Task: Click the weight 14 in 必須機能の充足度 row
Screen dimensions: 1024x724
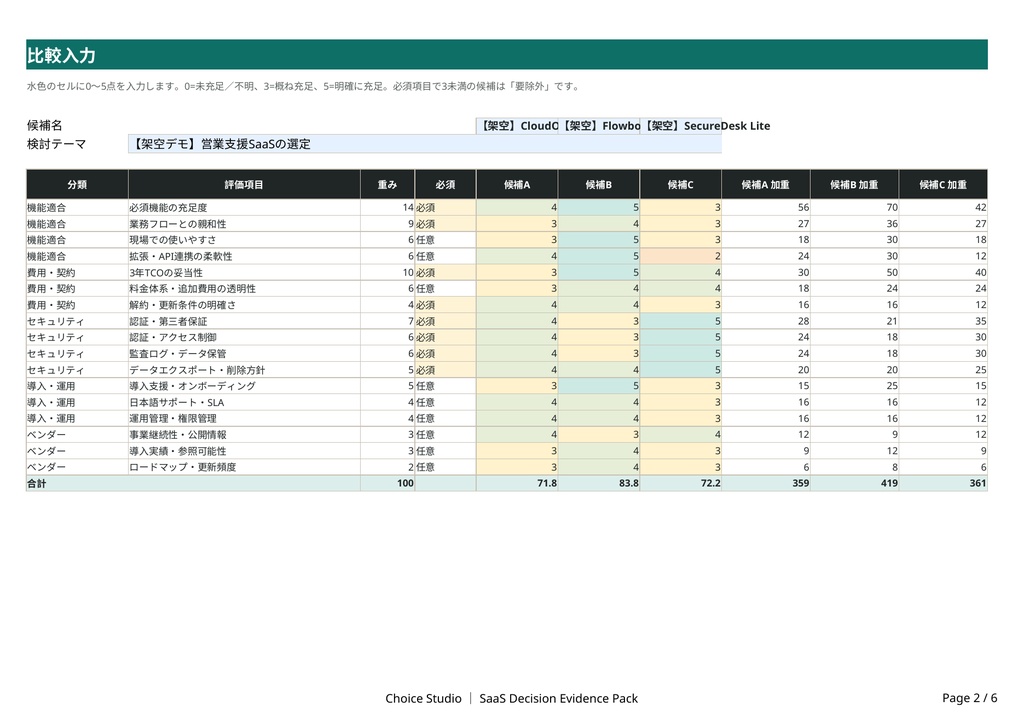Action: pyautogui.click(x=387, y=208)
